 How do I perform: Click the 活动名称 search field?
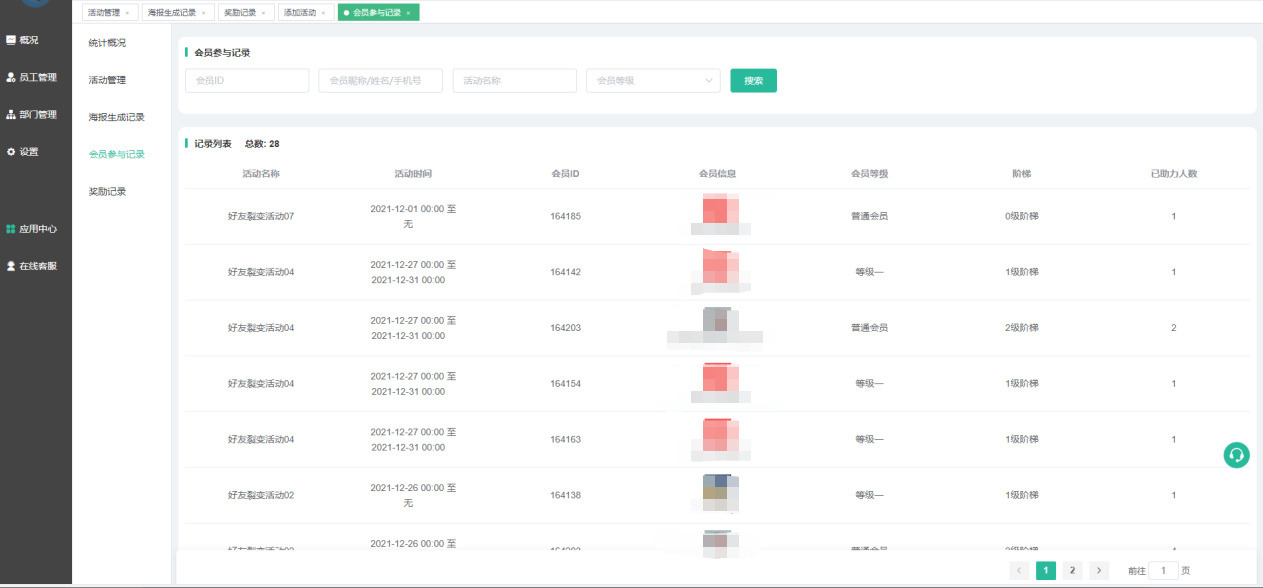click(514, 81)
